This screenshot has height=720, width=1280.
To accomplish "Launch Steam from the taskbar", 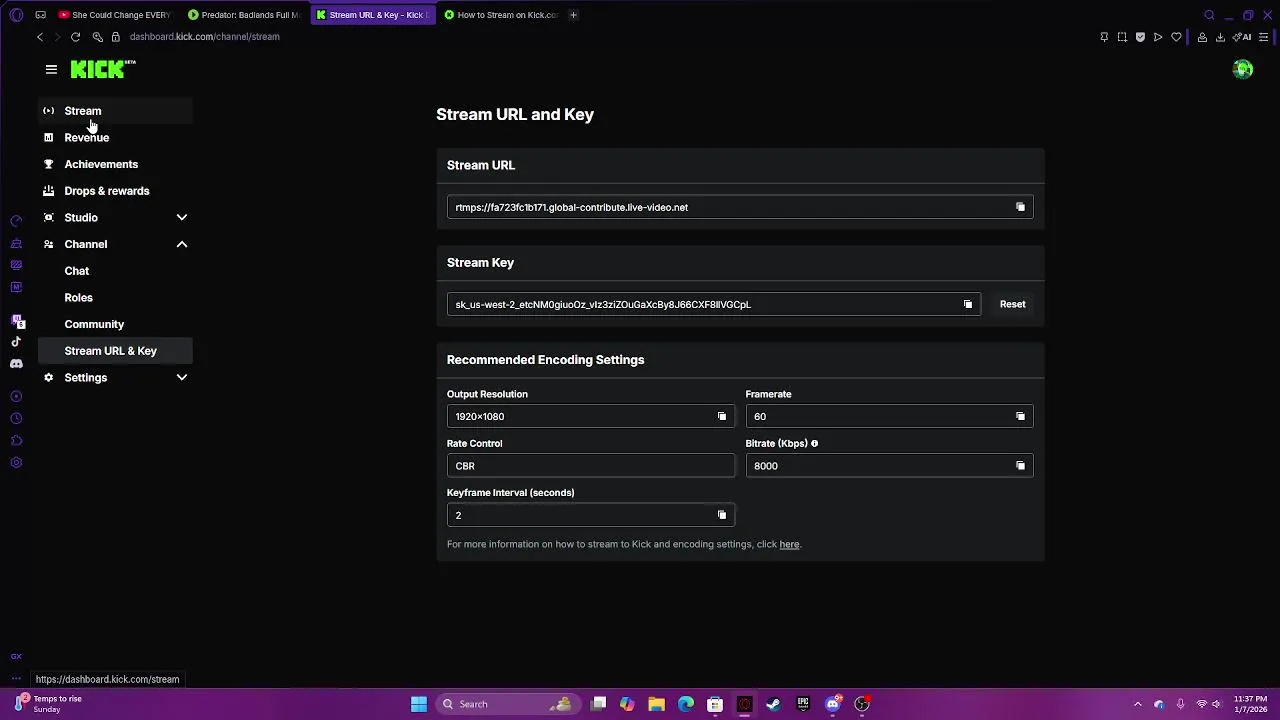I will point(773,704).
